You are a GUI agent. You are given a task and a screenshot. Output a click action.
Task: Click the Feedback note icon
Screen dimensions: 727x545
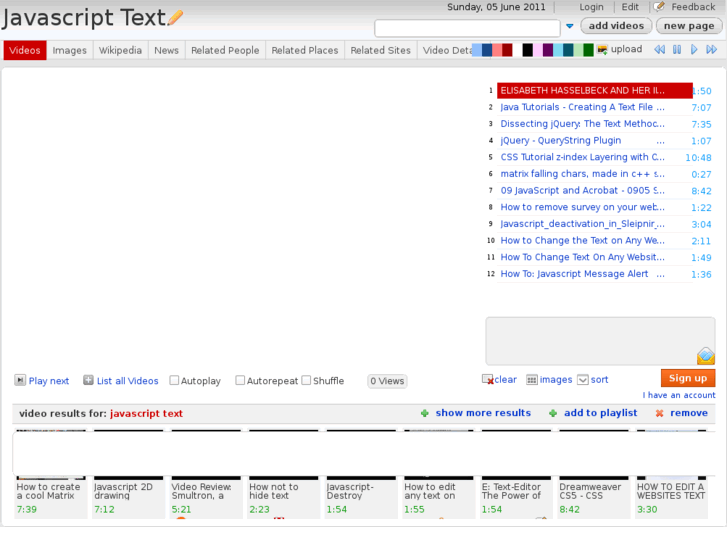[659, 6]
